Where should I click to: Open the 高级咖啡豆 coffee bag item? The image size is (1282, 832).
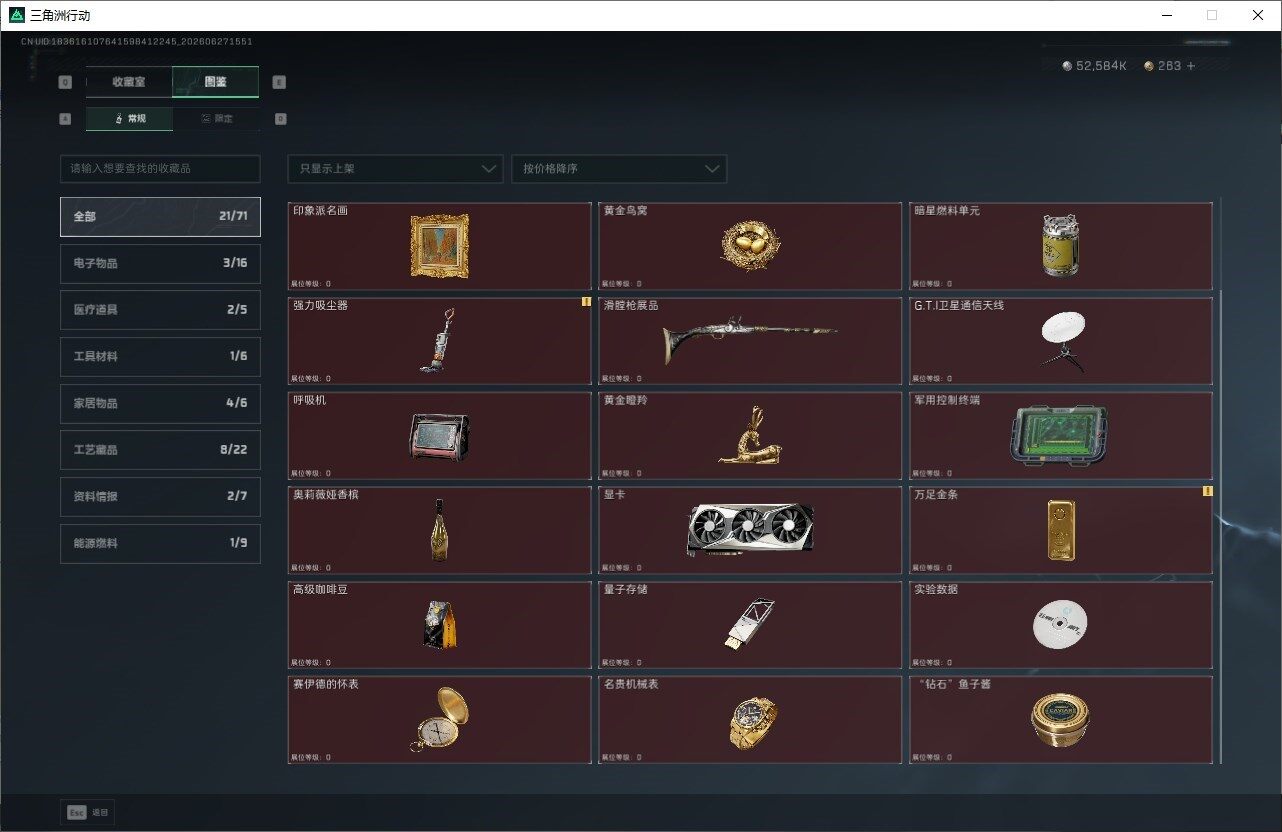coord(440,625)
